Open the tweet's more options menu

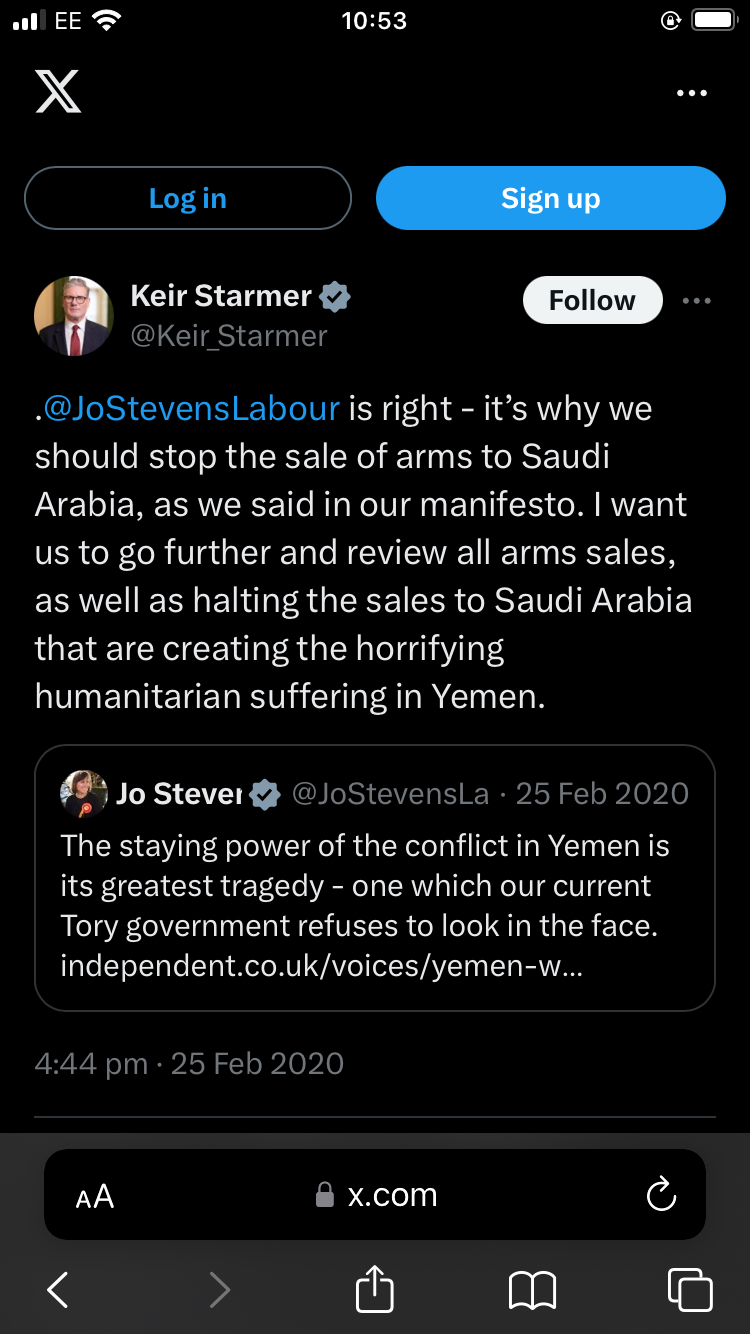click(696, 300)
